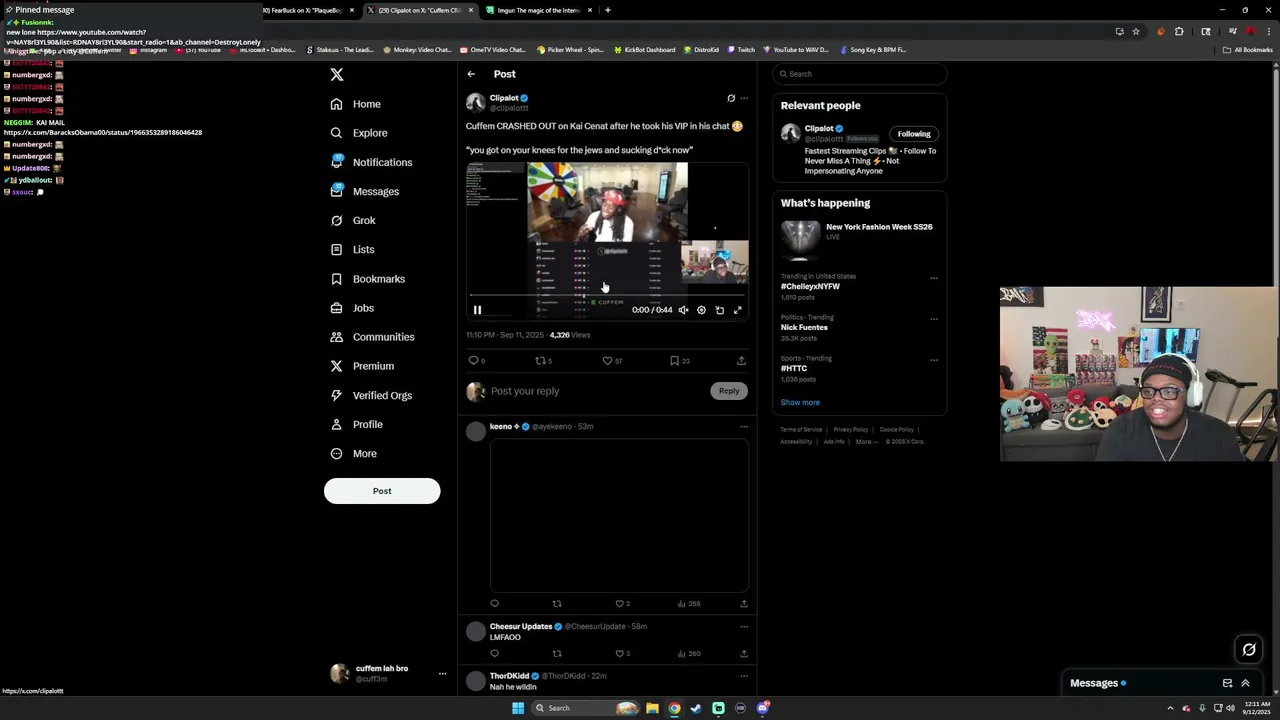Open more options for #ChelleyxNYFW trend
1280x720 pixels.
(x=934, y=278)
